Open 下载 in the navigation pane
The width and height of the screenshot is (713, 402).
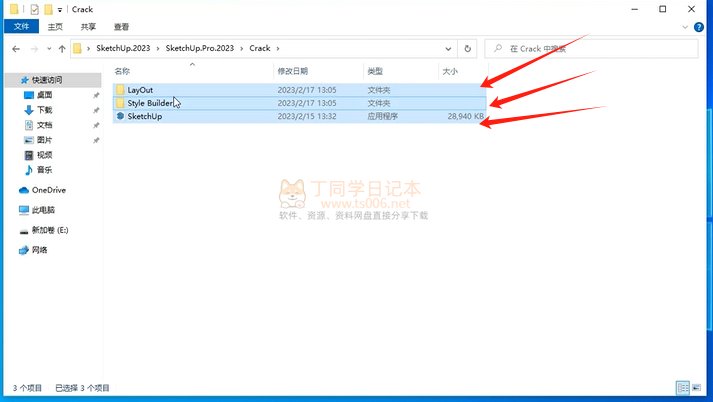[45, 110]
